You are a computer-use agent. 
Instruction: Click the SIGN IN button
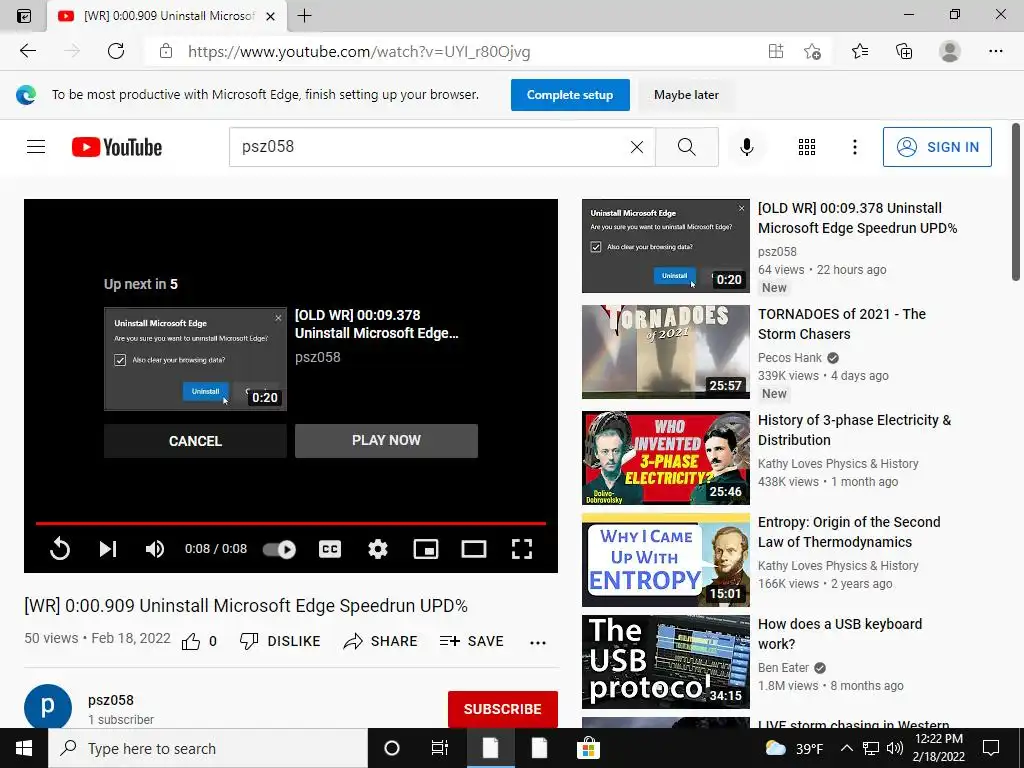click(937, 147)
